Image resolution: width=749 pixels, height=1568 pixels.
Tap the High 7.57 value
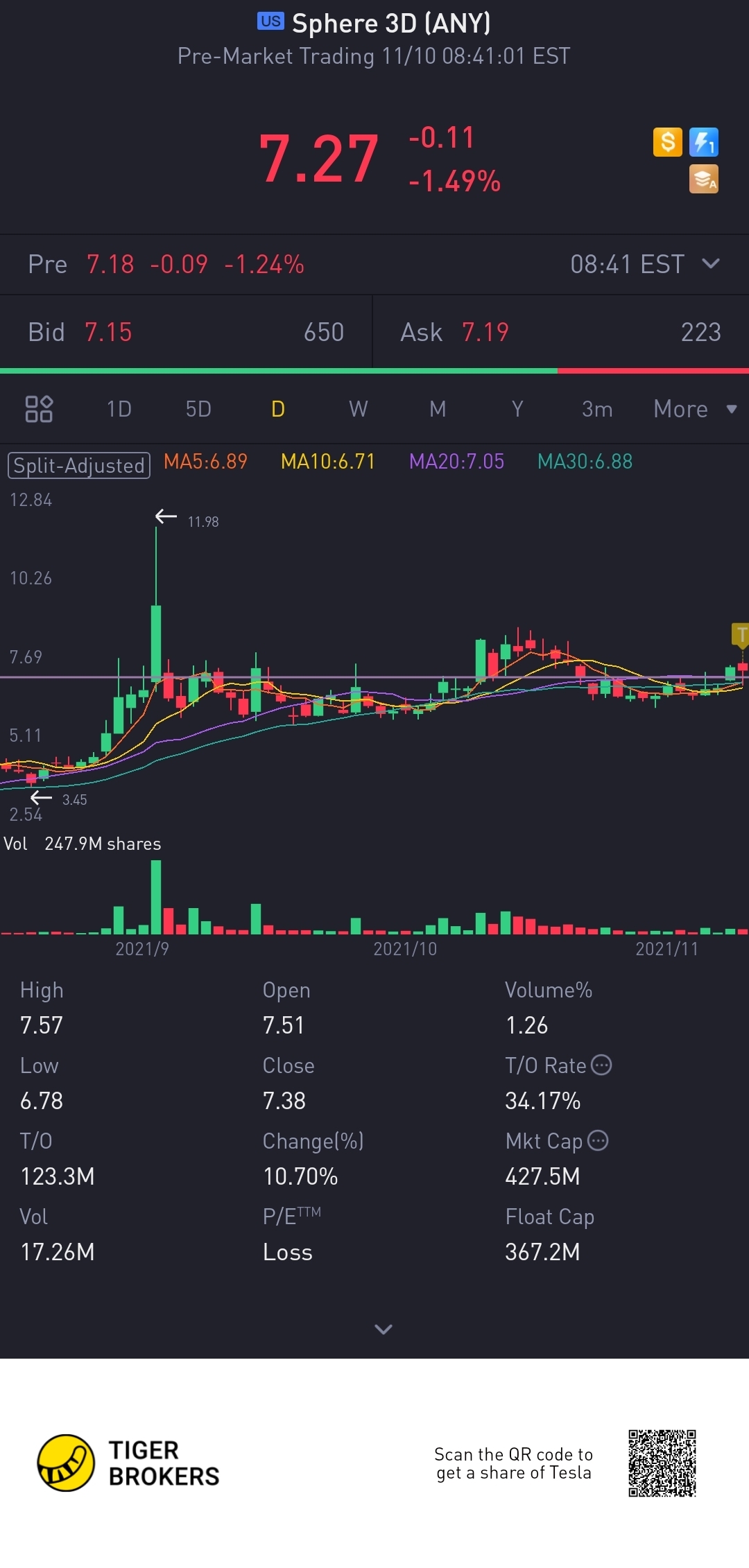pos(42,1025)
